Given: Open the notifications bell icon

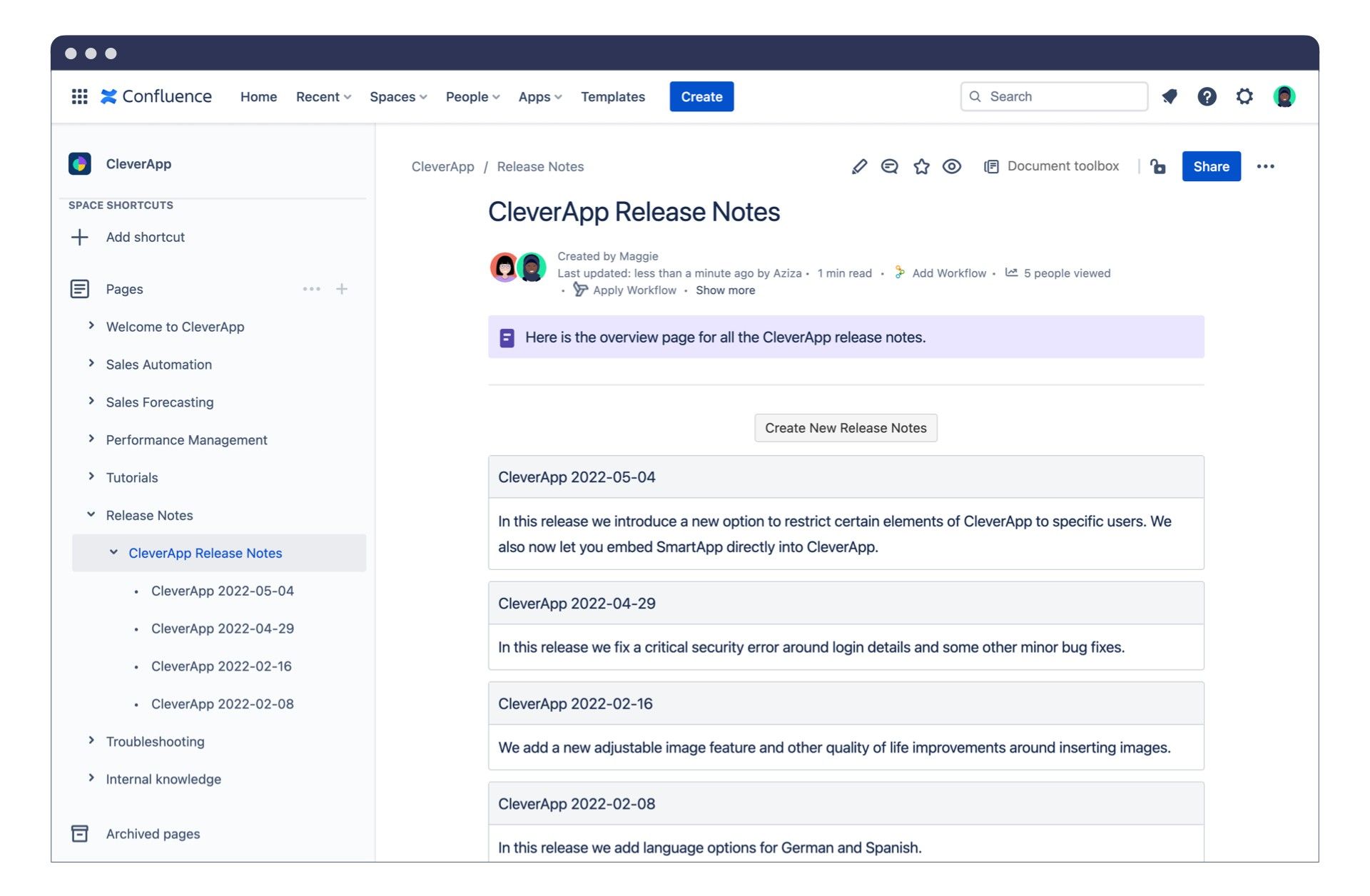Looking at the screenshot, I should click(1169, 96).
